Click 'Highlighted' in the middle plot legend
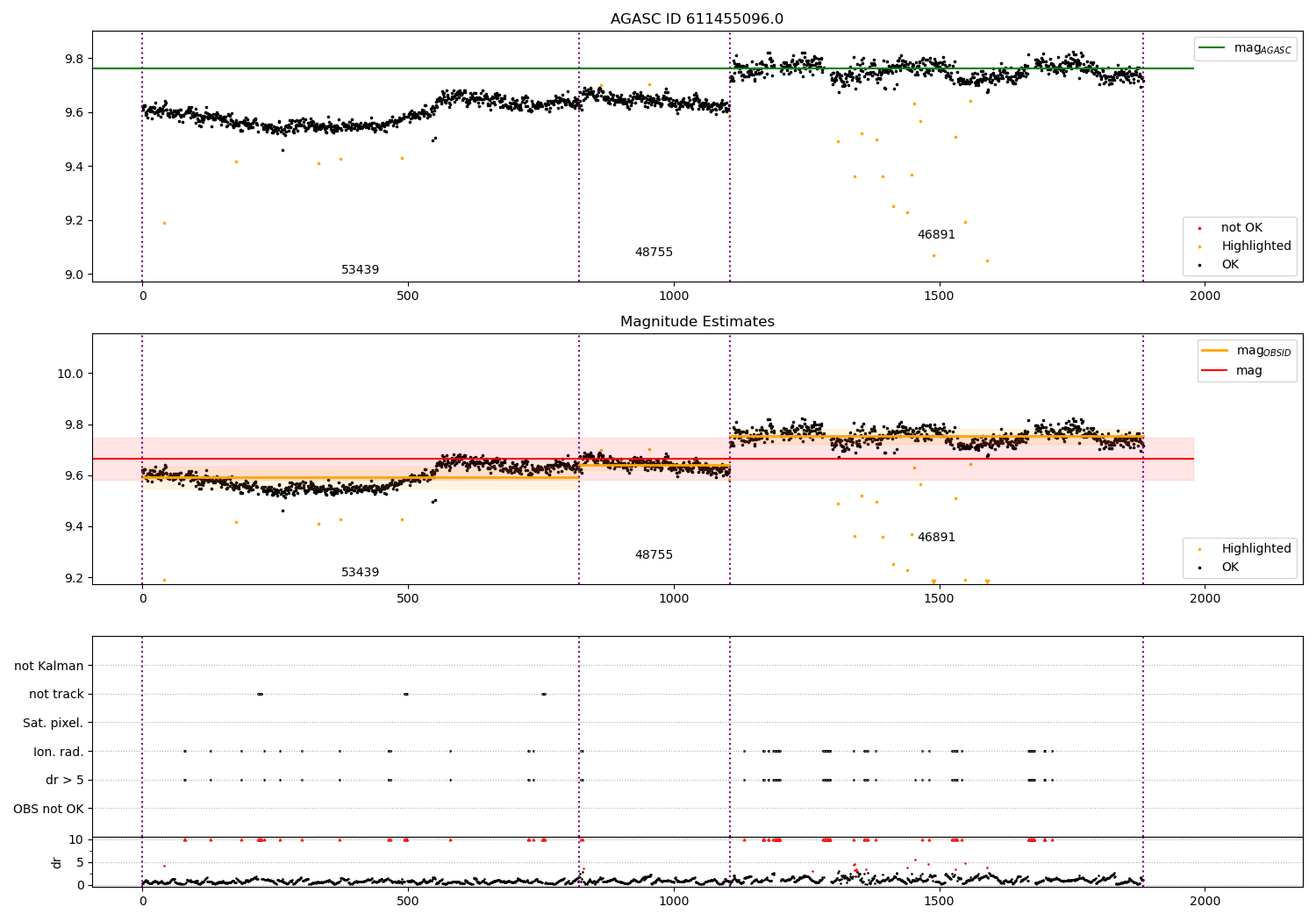1316x921 pixels. [x=1256, y=548]
